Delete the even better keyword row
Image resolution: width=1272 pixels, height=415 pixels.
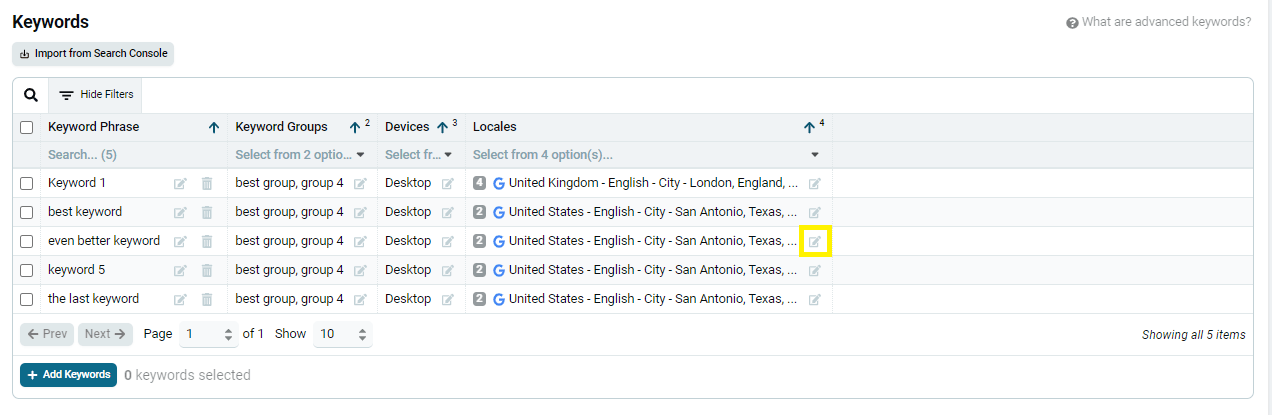pos(207,241)
